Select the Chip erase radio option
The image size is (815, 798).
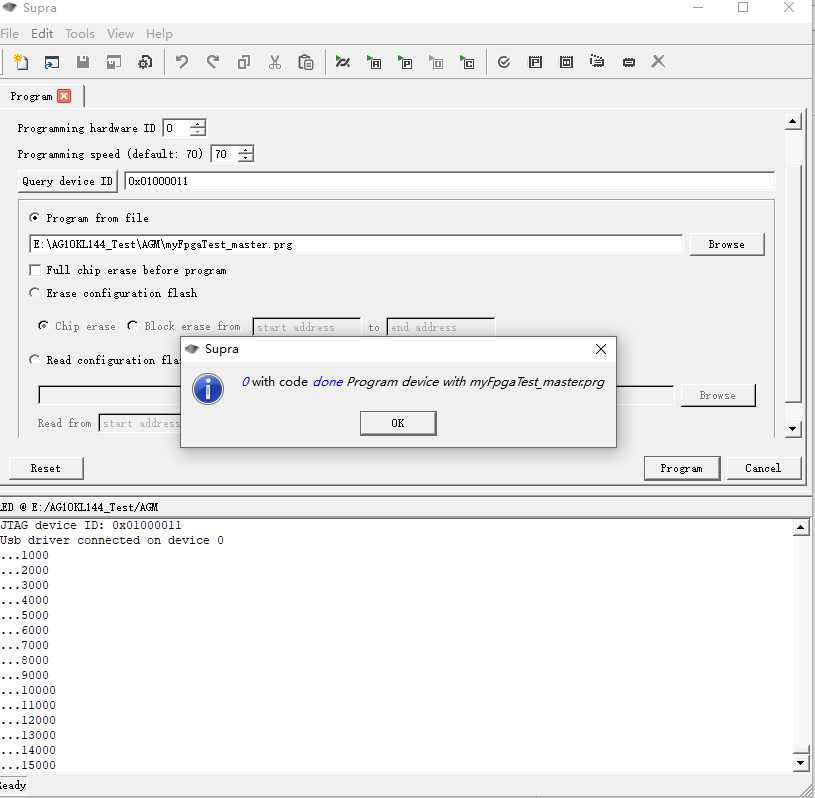pyautogui.click(x=43, y=326)
